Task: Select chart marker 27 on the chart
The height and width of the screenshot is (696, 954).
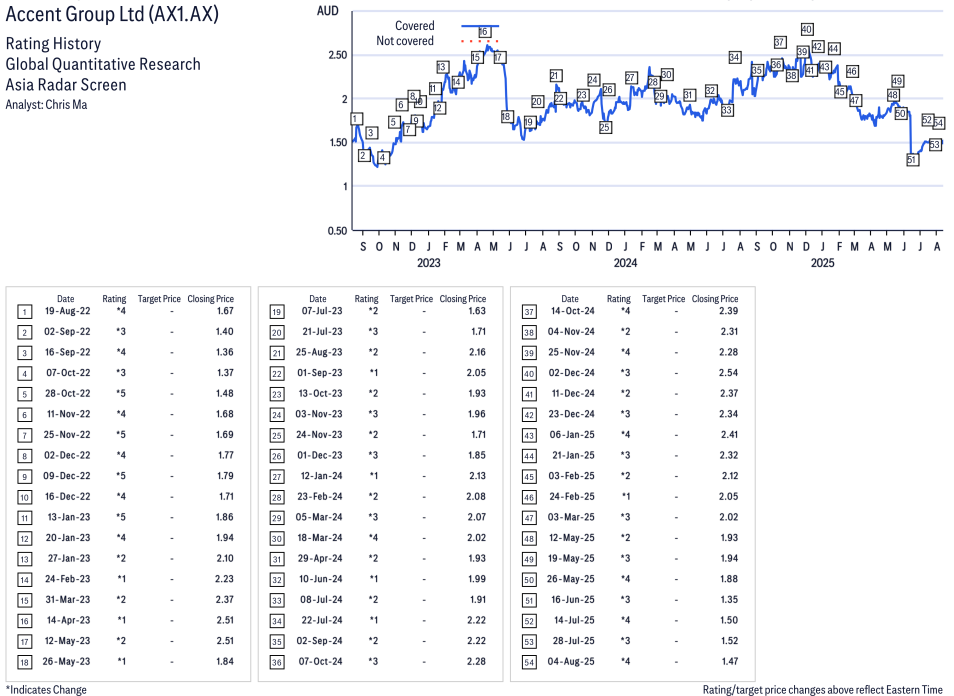Action: [631, 78]
